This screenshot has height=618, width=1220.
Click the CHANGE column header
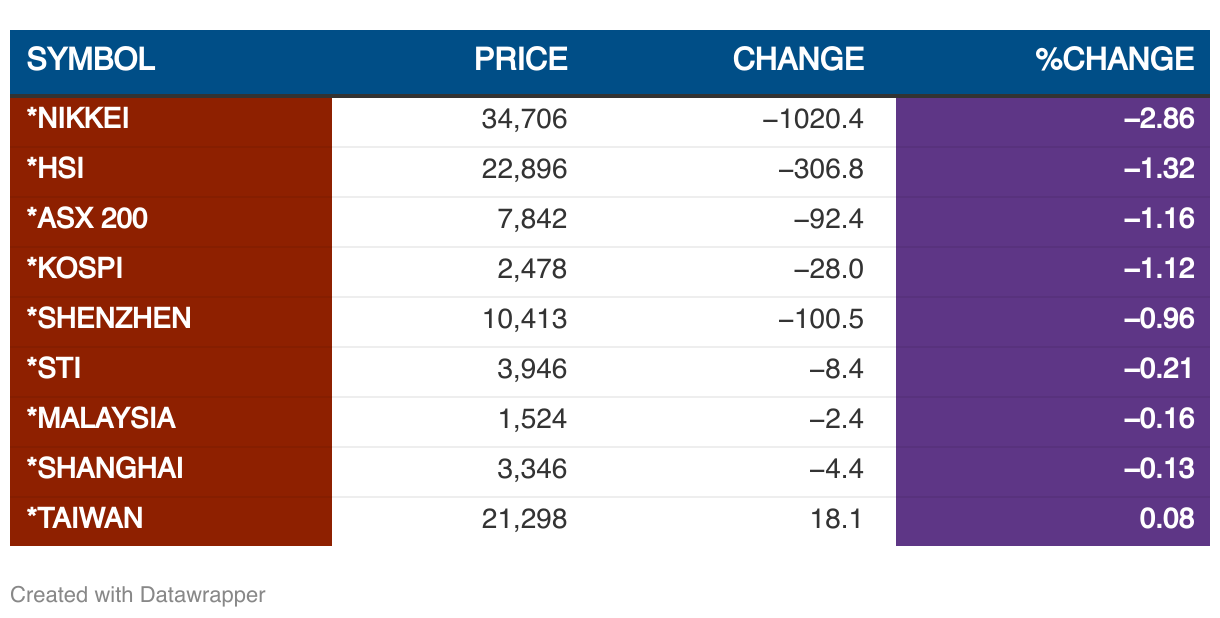(798, 59)
